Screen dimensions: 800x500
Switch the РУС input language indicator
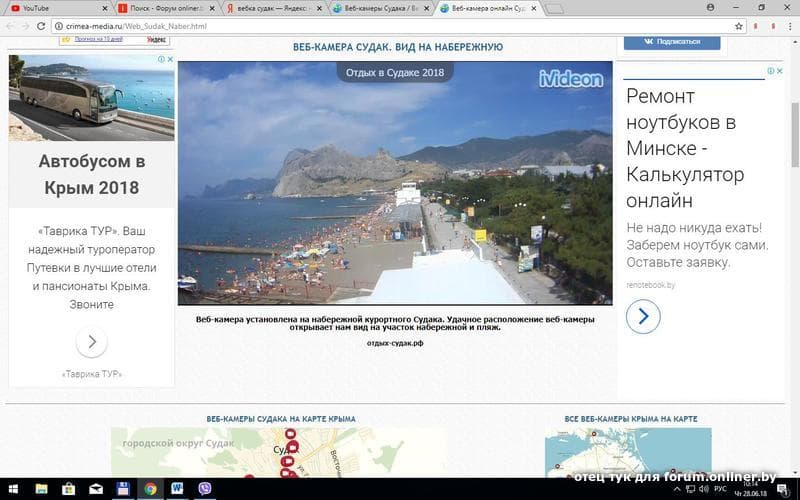point(720,489)
